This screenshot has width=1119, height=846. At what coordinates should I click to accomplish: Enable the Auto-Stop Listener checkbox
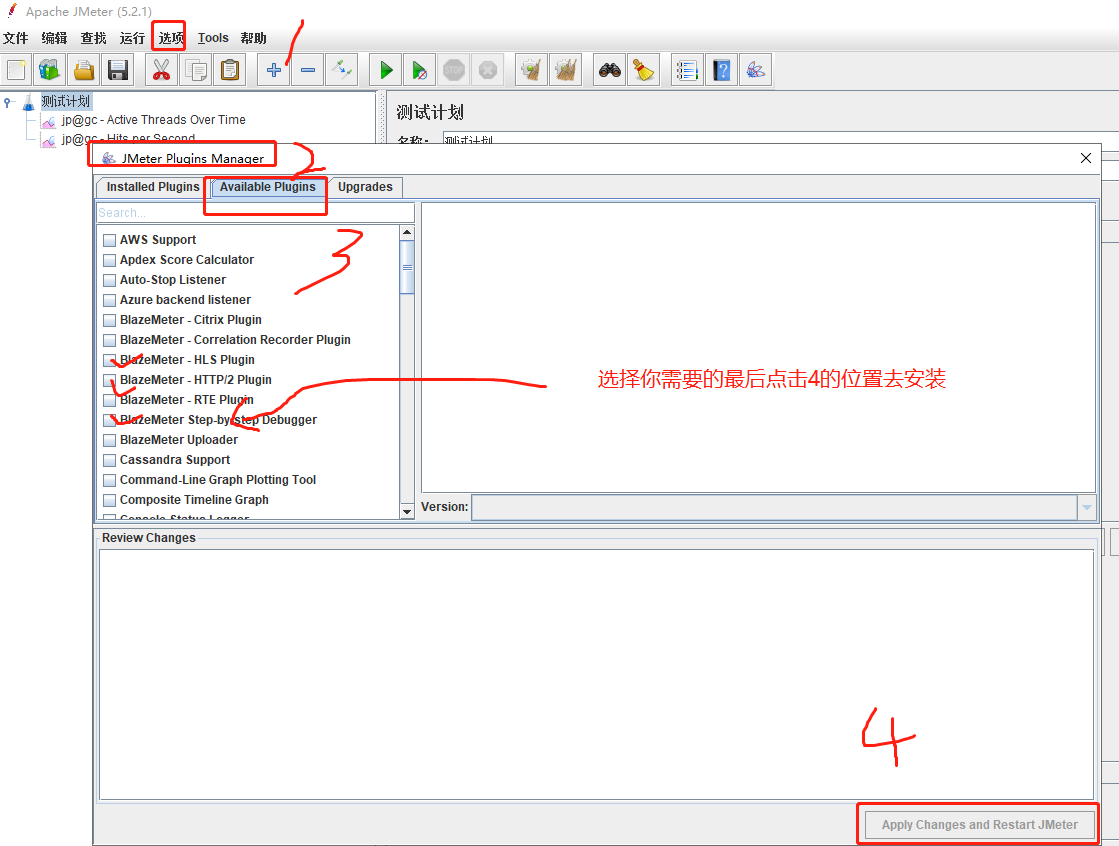[x=109, y=280]
